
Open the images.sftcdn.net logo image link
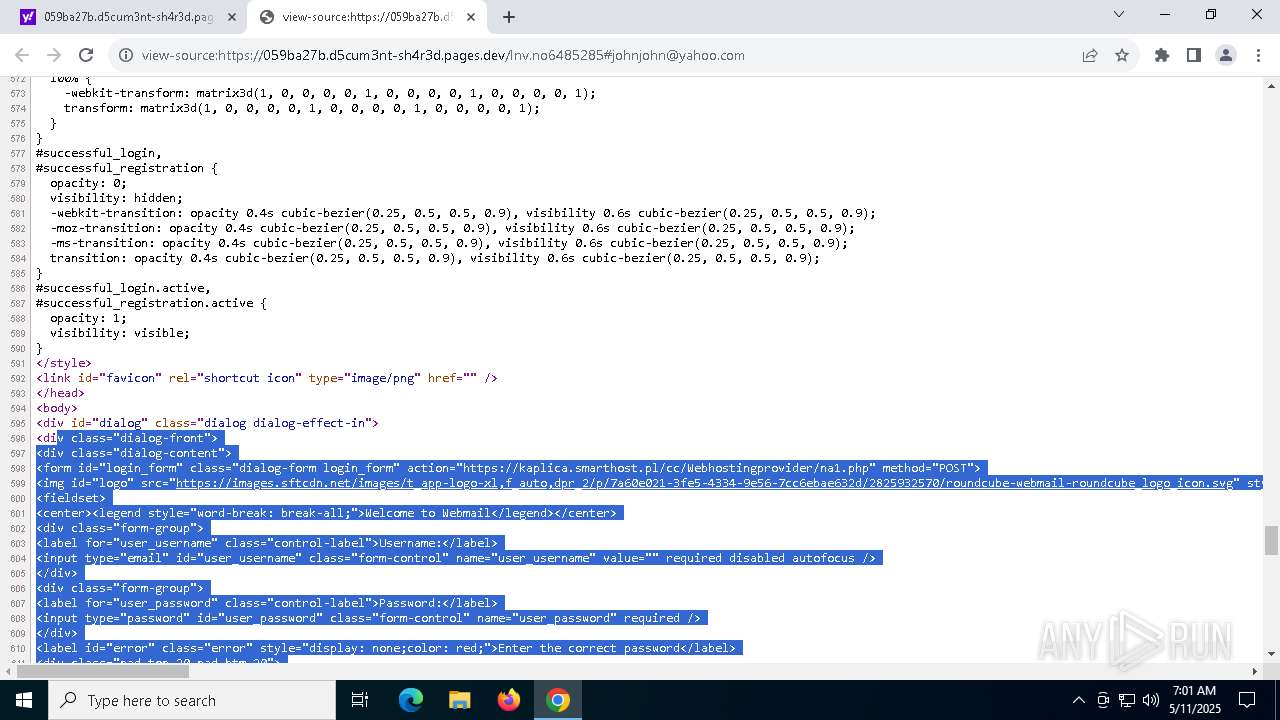click(706, 483)
